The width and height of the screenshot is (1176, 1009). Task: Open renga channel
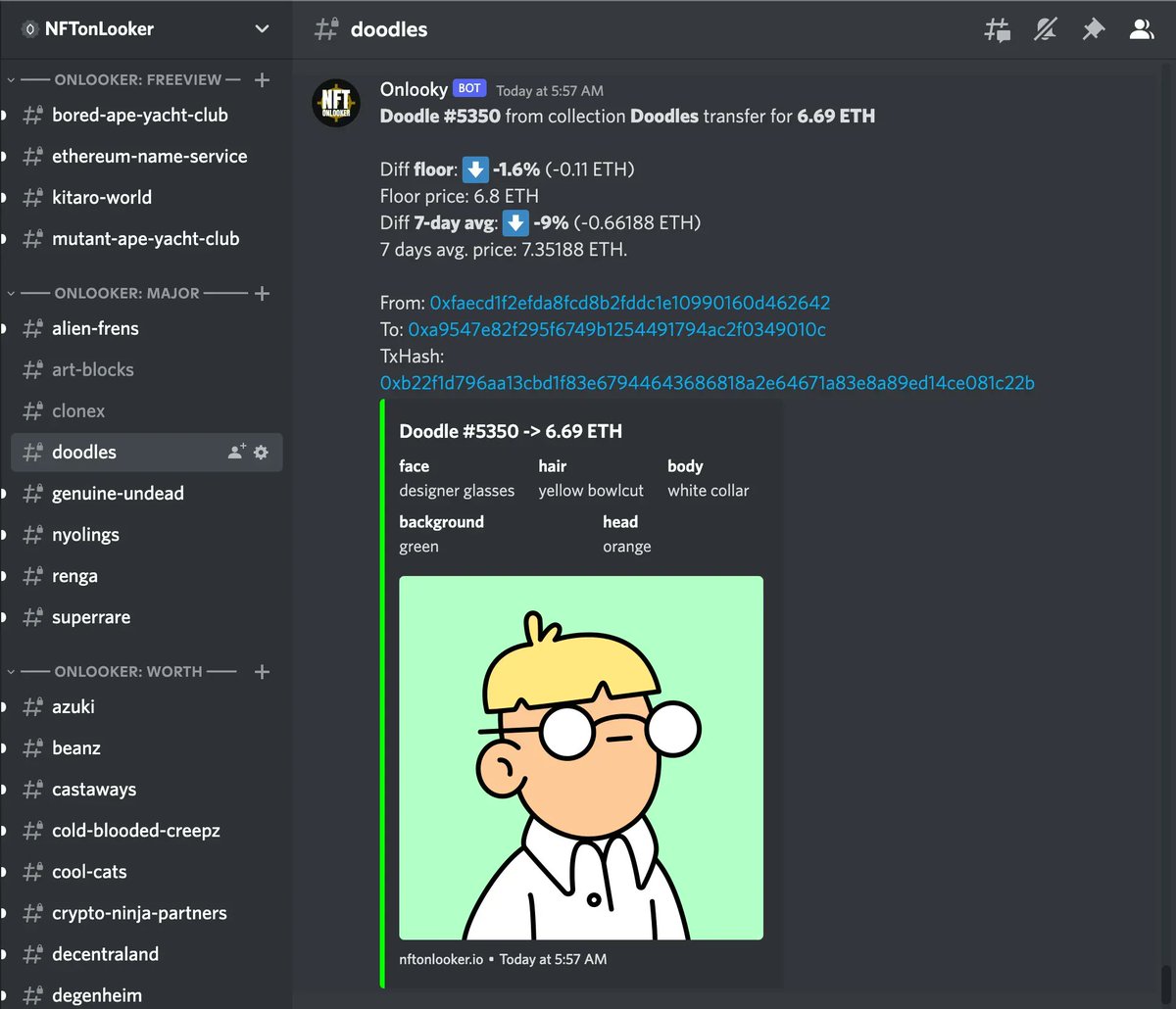(147, 576)
